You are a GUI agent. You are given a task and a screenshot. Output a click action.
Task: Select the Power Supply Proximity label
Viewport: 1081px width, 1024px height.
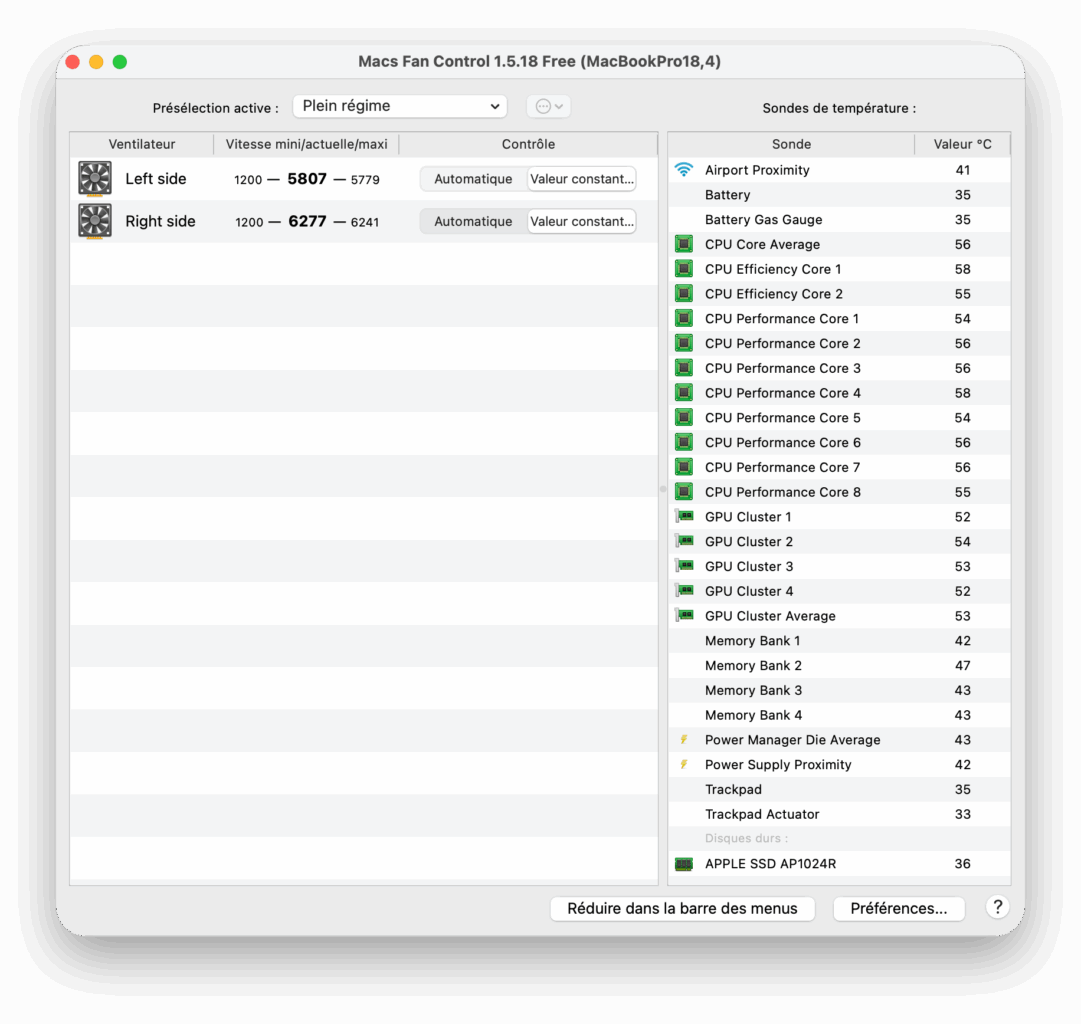tap(778, 765)
